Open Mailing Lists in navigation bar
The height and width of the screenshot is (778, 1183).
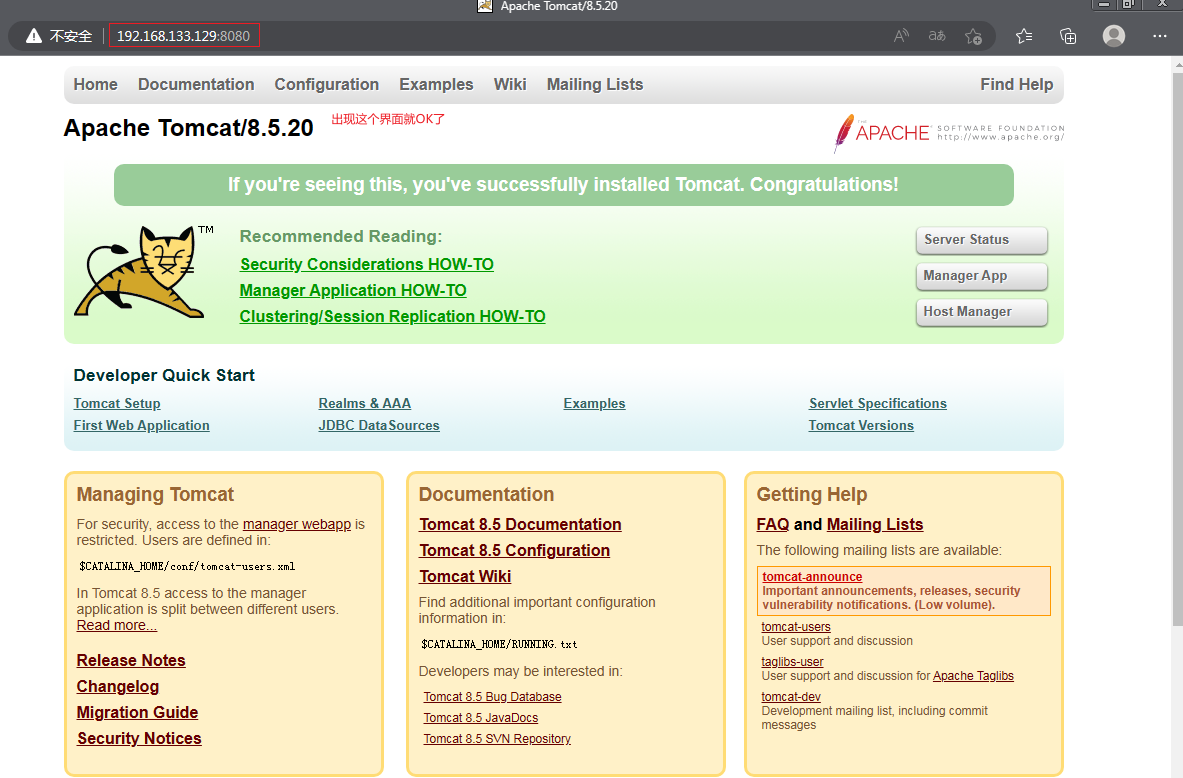click(595, 85)
